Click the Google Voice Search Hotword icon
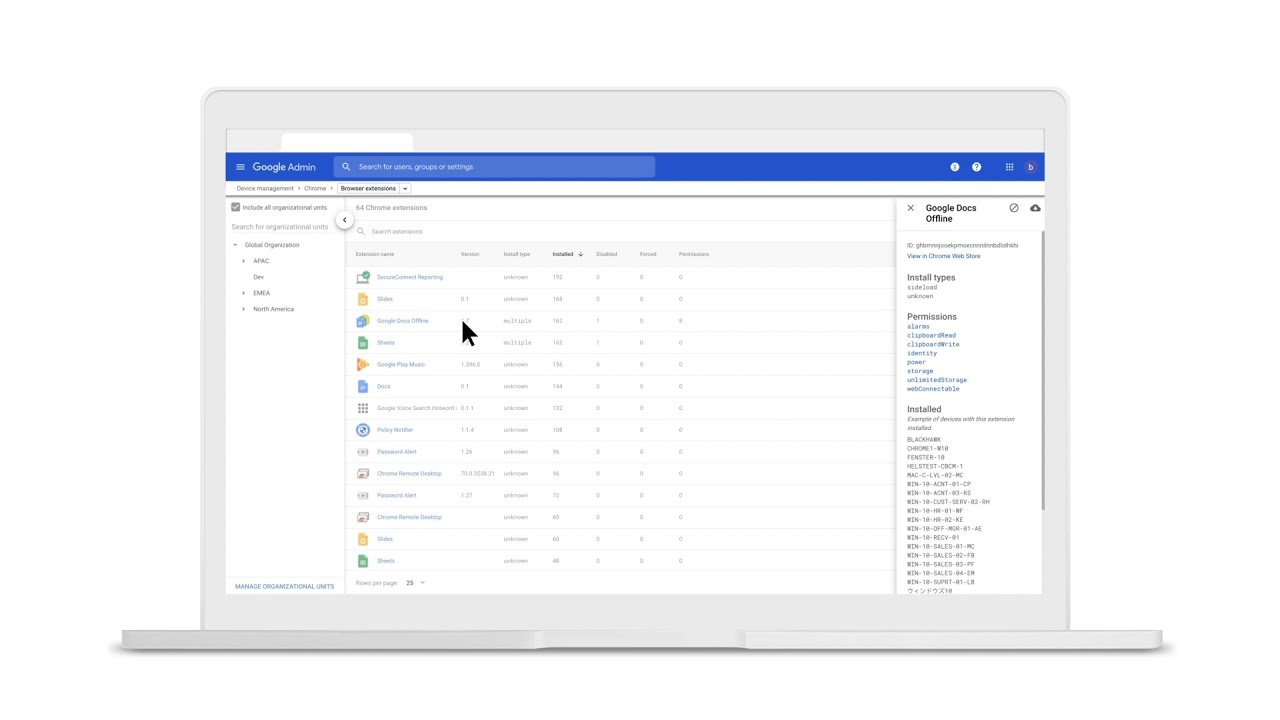This screenshot has width=1280, height=720. tap(363, 408)
